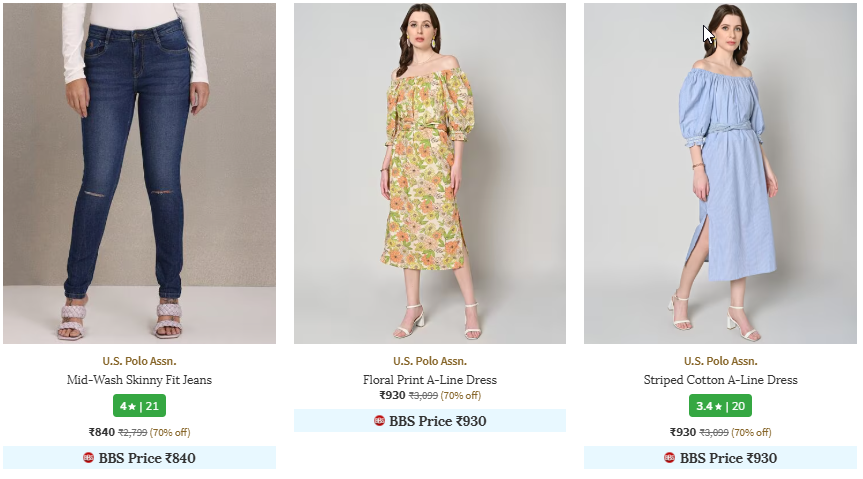Click the struck-through ₹2,799 original price

click(x=133, y=433)
